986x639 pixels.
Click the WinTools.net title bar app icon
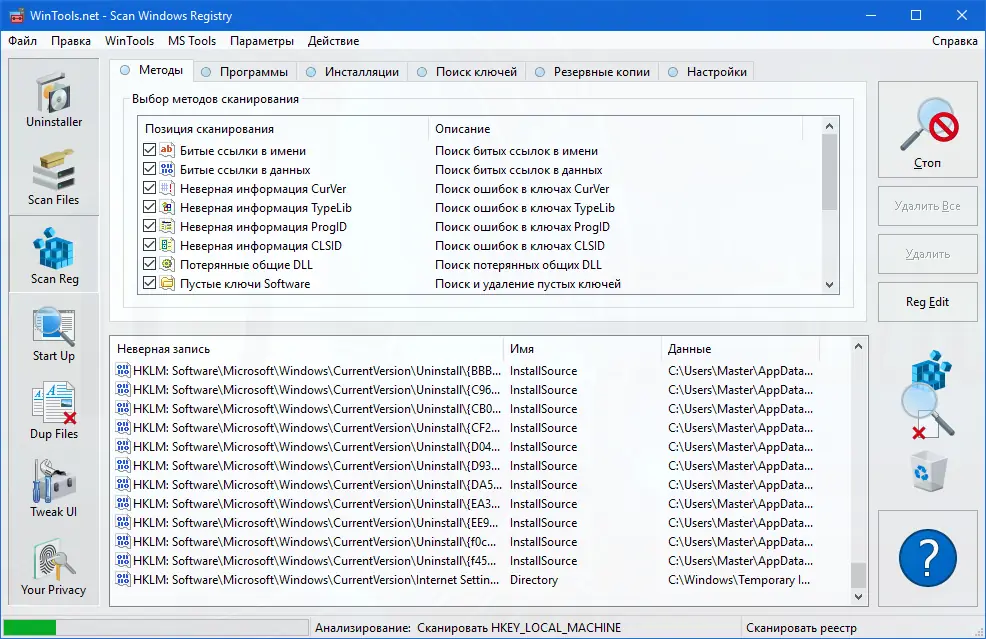point(16,15)
